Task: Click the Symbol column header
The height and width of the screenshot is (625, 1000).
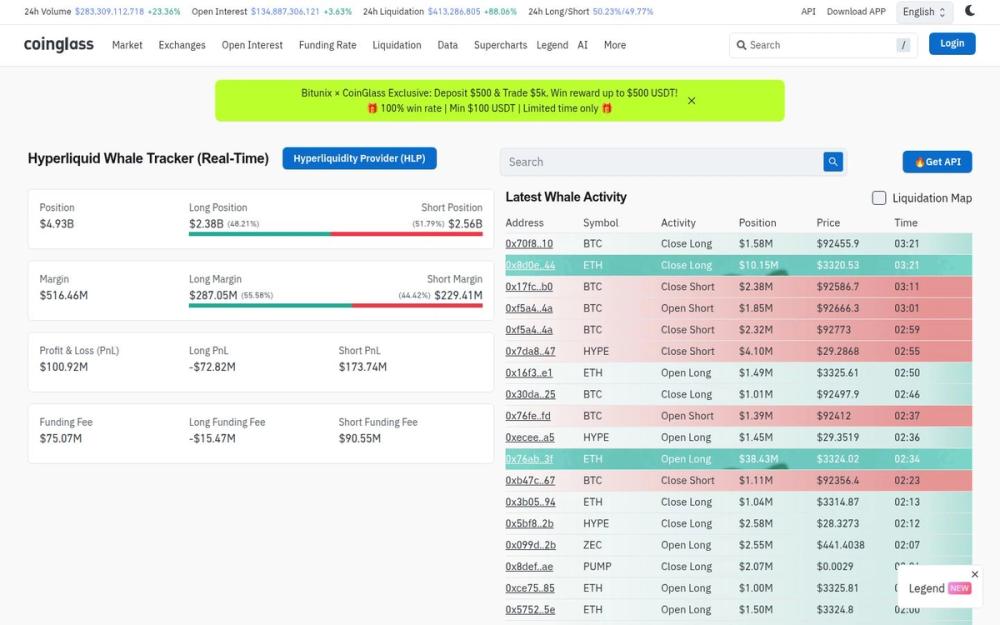Action: (x=600, y=223)
